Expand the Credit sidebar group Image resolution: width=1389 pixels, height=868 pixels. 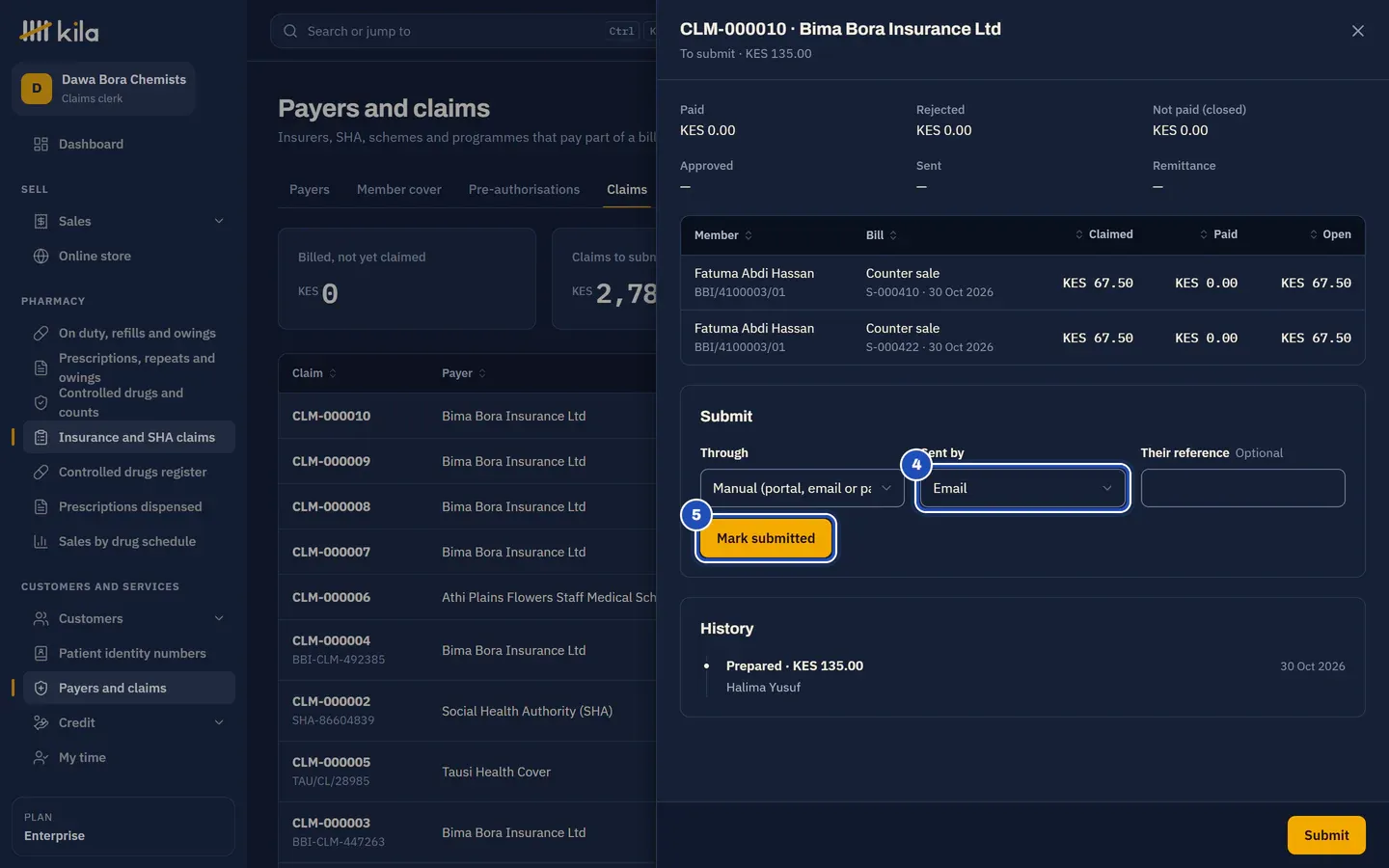pyautogui.click(x=219, y=723)
